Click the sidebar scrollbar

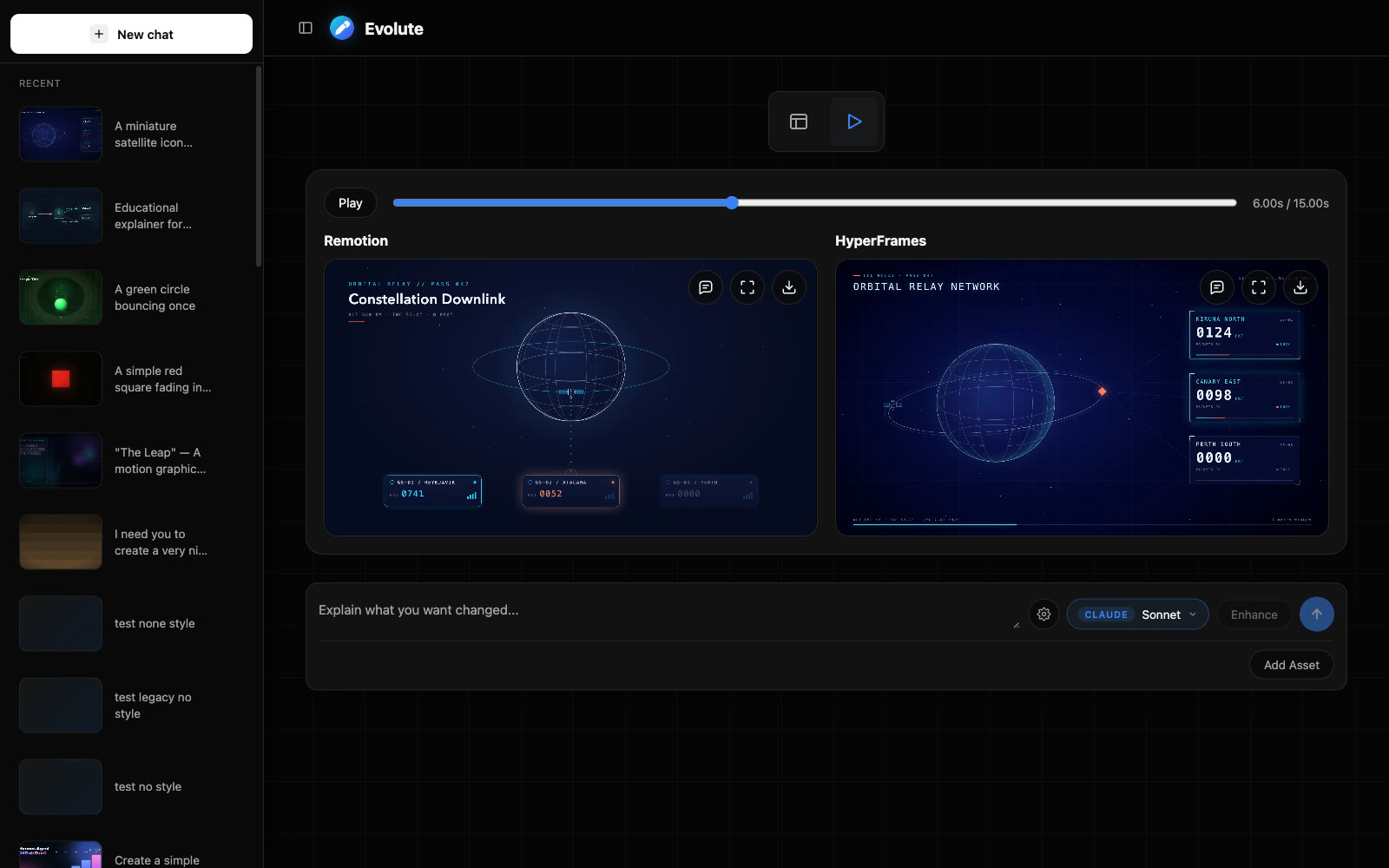click(258, 167)
